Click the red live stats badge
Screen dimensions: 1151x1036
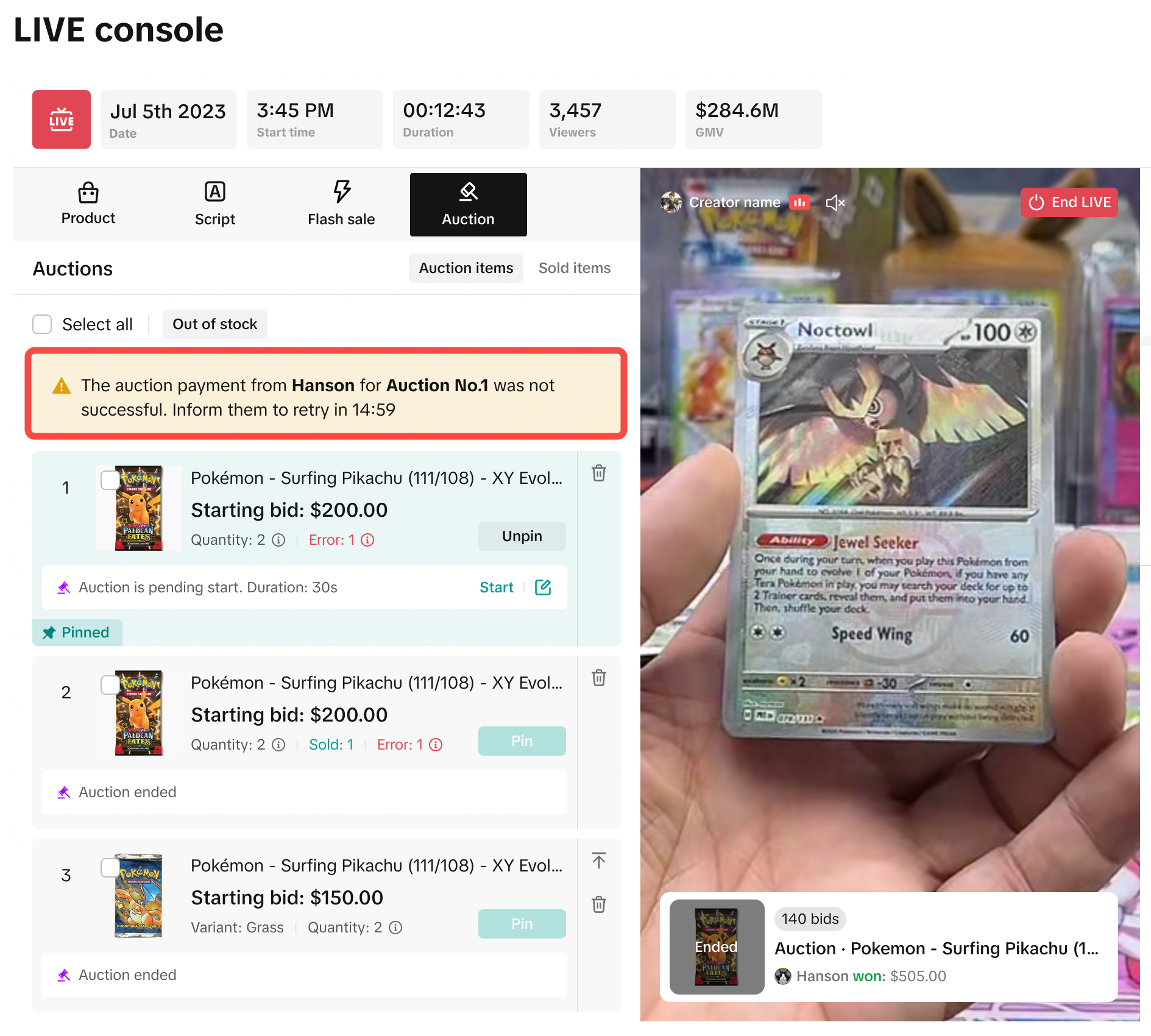(799, 202)
